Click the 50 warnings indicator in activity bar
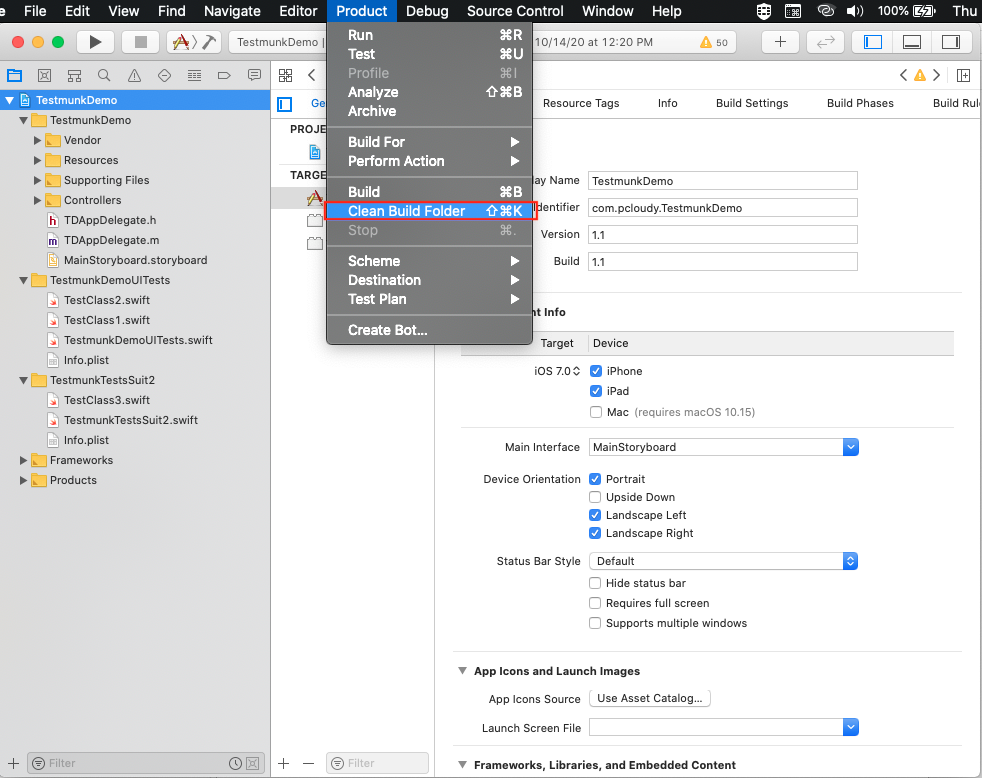Image resolution: width=982 pixels, height=778 pixels. [x=713, y=42]
